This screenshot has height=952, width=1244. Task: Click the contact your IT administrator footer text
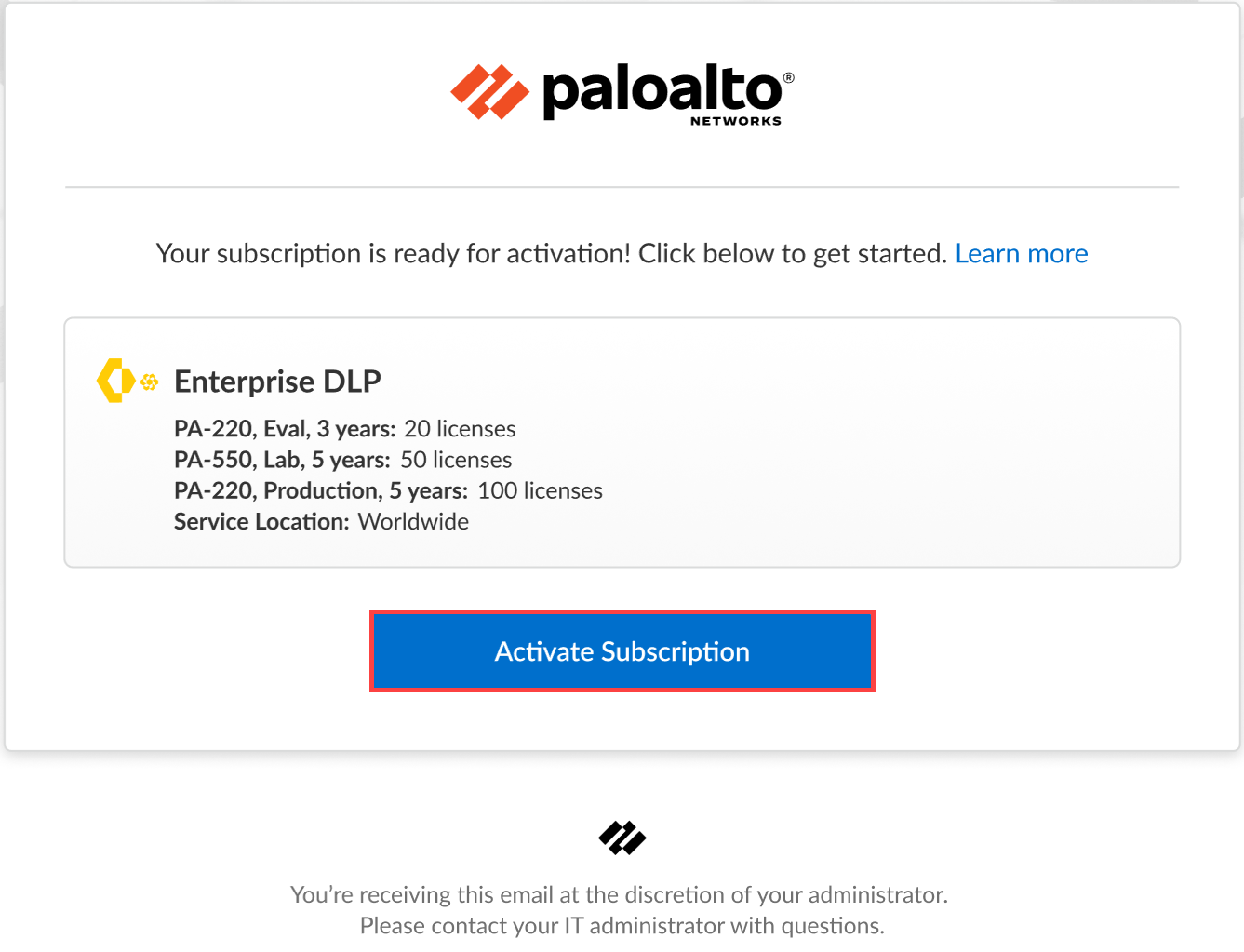click(x=622, y=926)
